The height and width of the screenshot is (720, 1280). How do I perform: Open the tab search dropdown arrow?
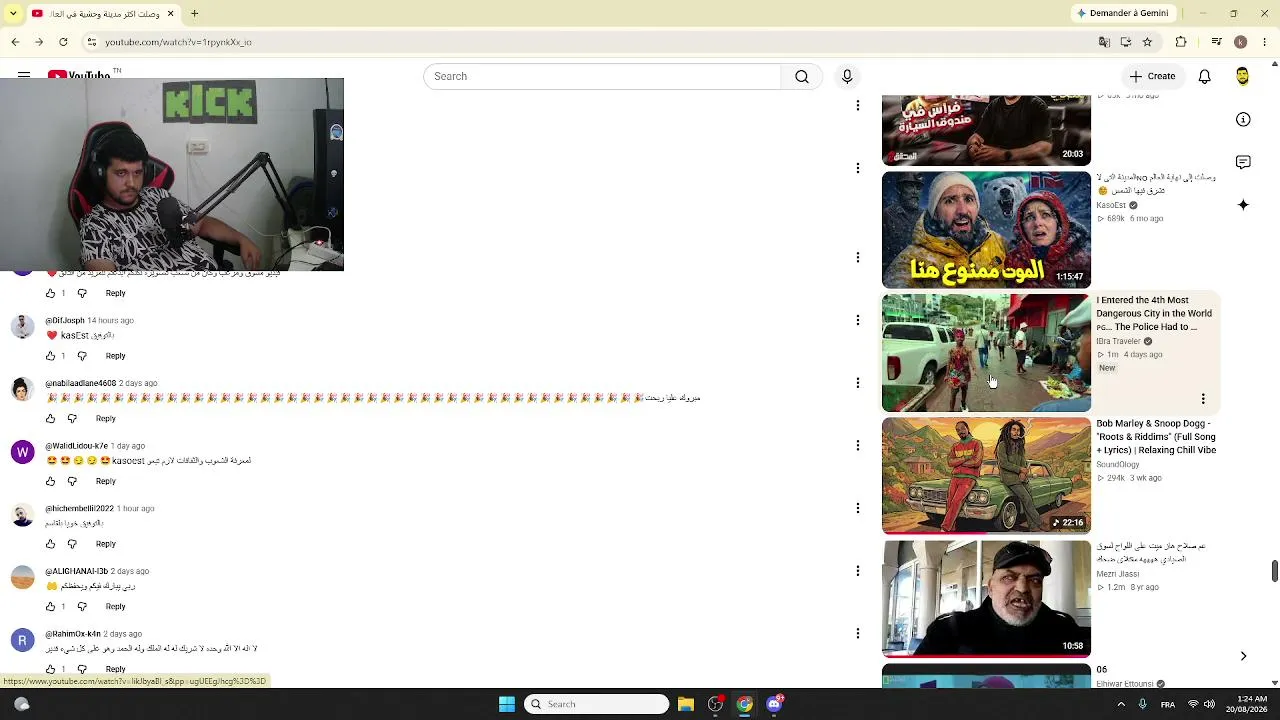click(x=14, y=14)
